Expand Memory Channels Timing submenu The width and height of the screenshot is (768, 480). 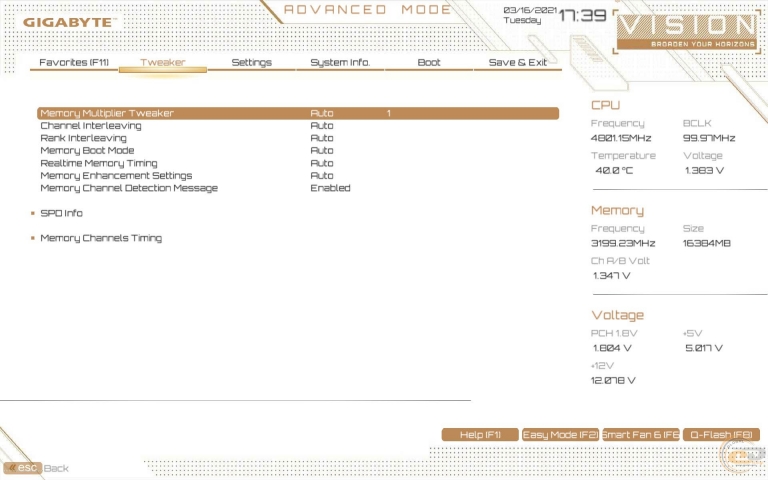click(101, 238)
